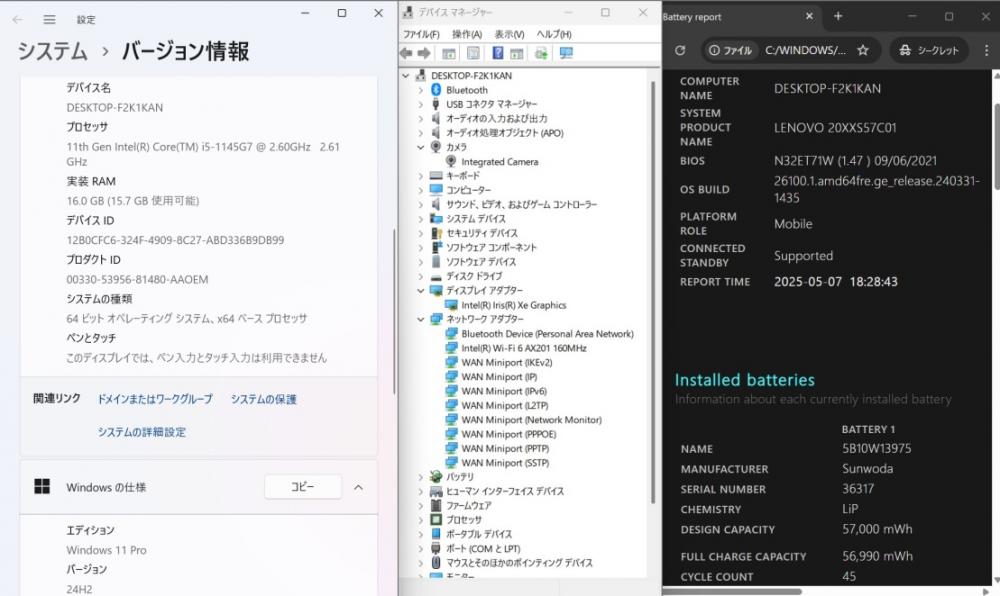Screen dimensions: 1000x596
Task: Toggle the console tree pane icon in Device Manager
Action: 449,54
